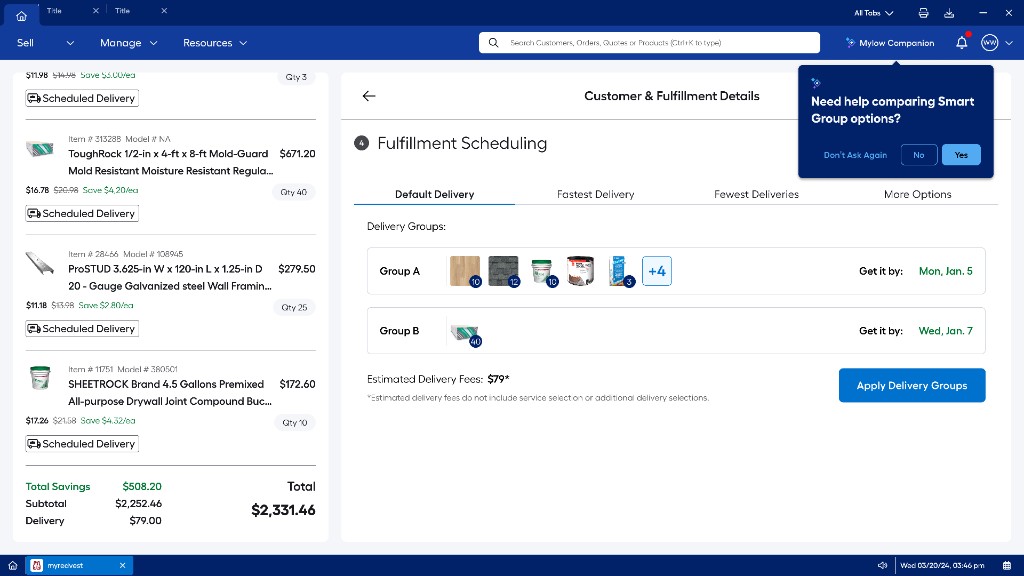Open the taskbar date and time
The width and height of the screenshot is (1024, 576).
(942, 566)
